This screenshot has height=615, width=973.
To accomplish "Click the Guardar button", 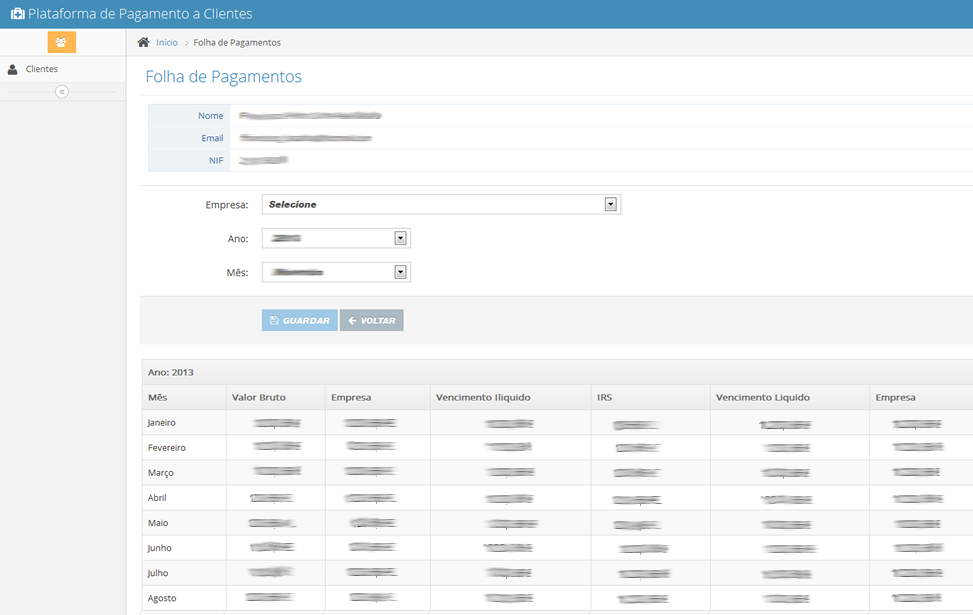I will pos(300,320).
